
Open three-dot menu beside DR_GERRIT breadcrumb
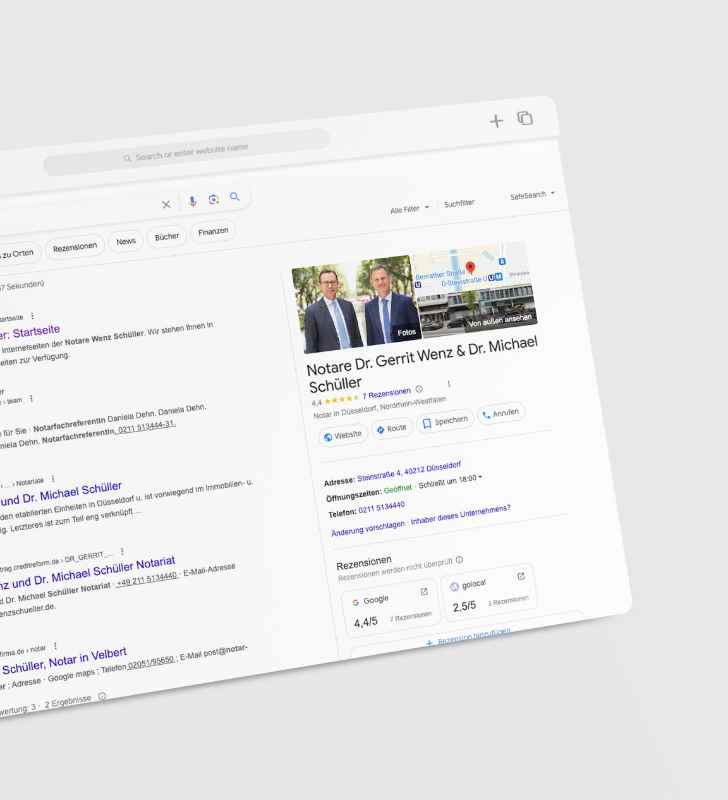coord(122,552)
